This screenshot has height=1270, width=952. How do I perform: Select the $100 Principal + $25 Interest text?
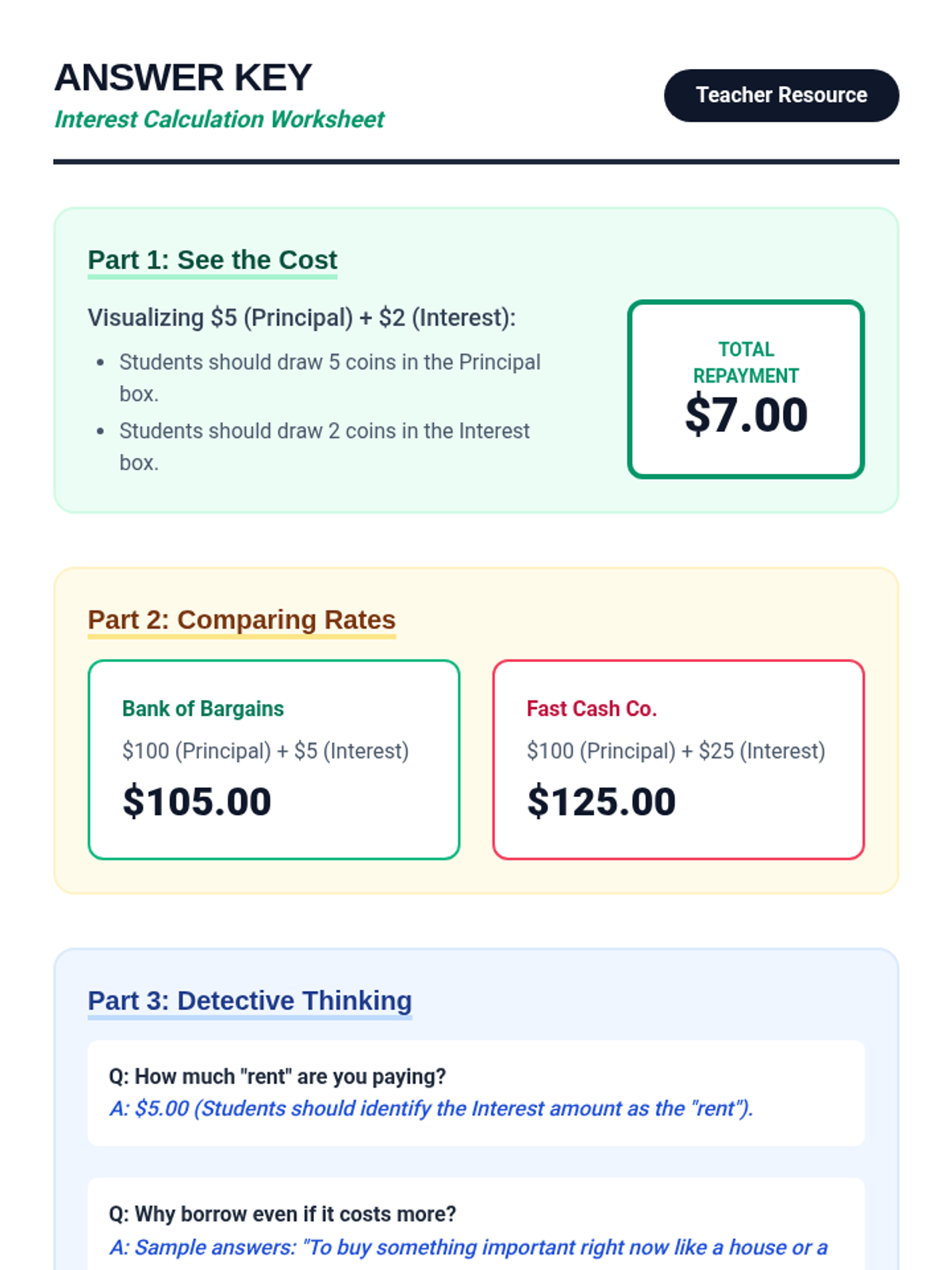point(676,751)
